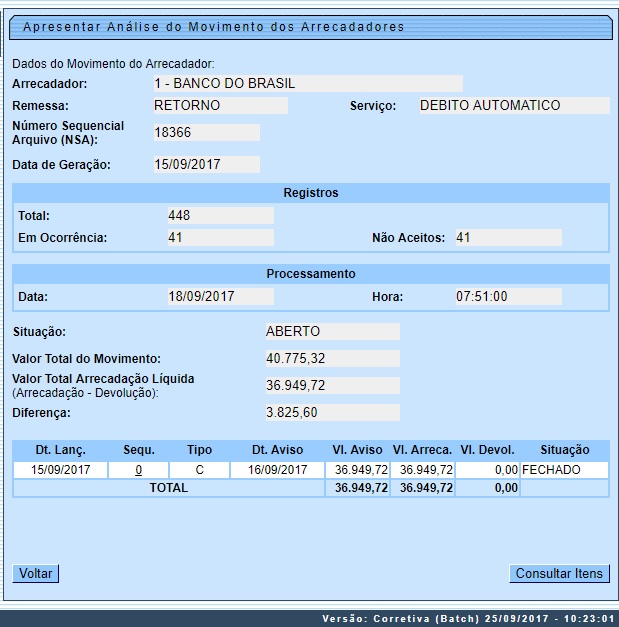Click the Dt. Lanç. column header
619x627 pixels.
click(56, 451)
